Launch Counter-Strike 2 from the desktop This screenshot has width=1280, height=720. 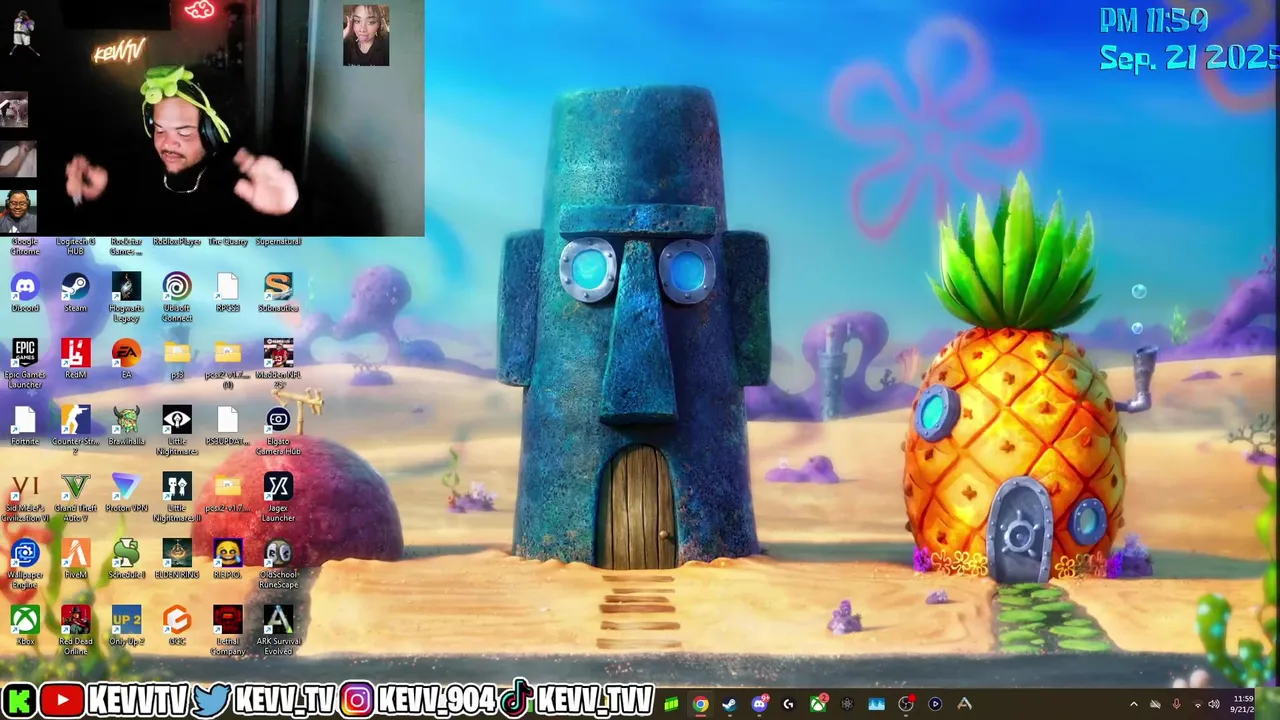(75, 431)
